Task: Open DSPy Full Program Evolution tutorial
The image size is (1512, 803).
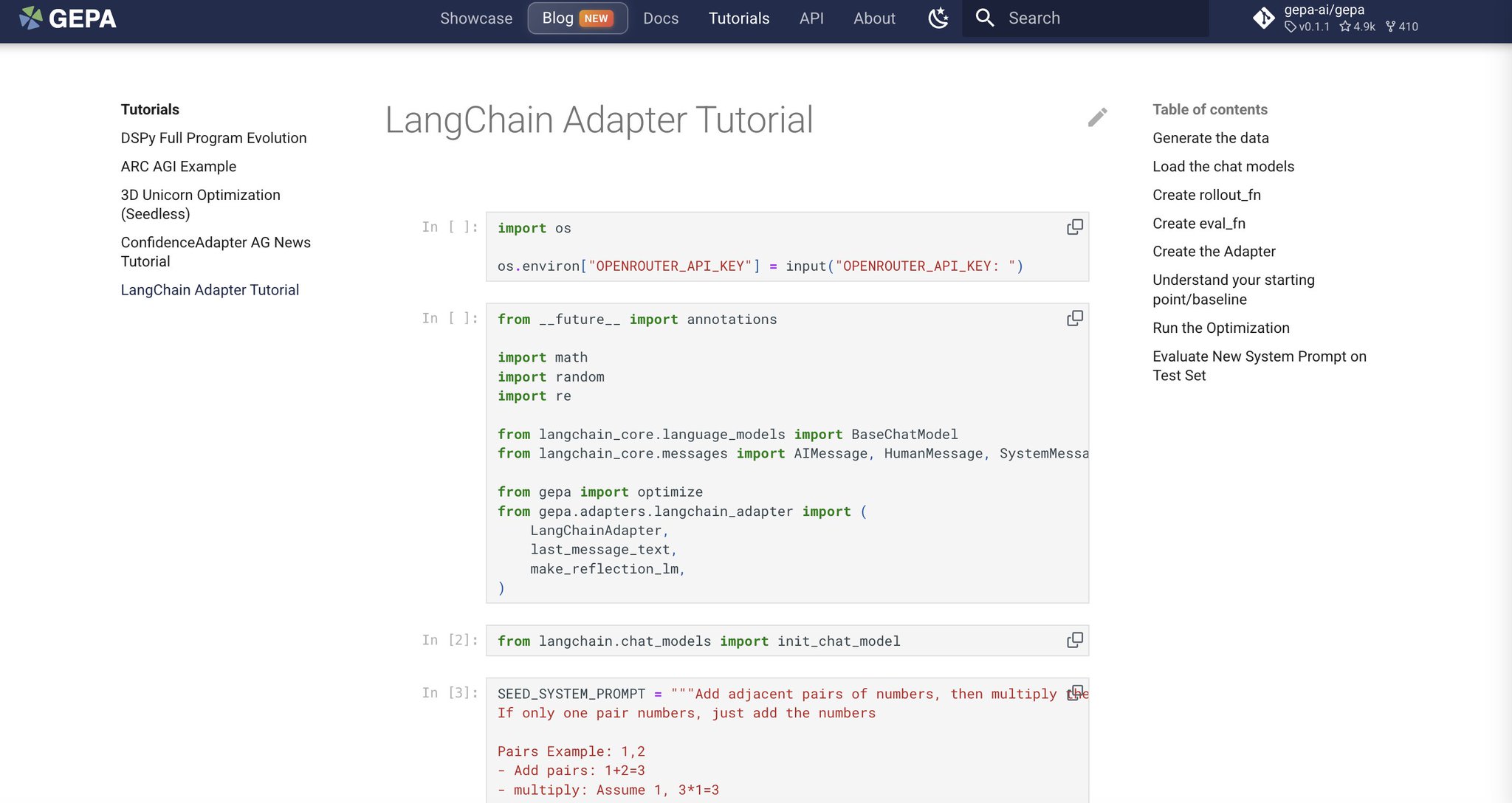Action: click(x=213, y=138)
